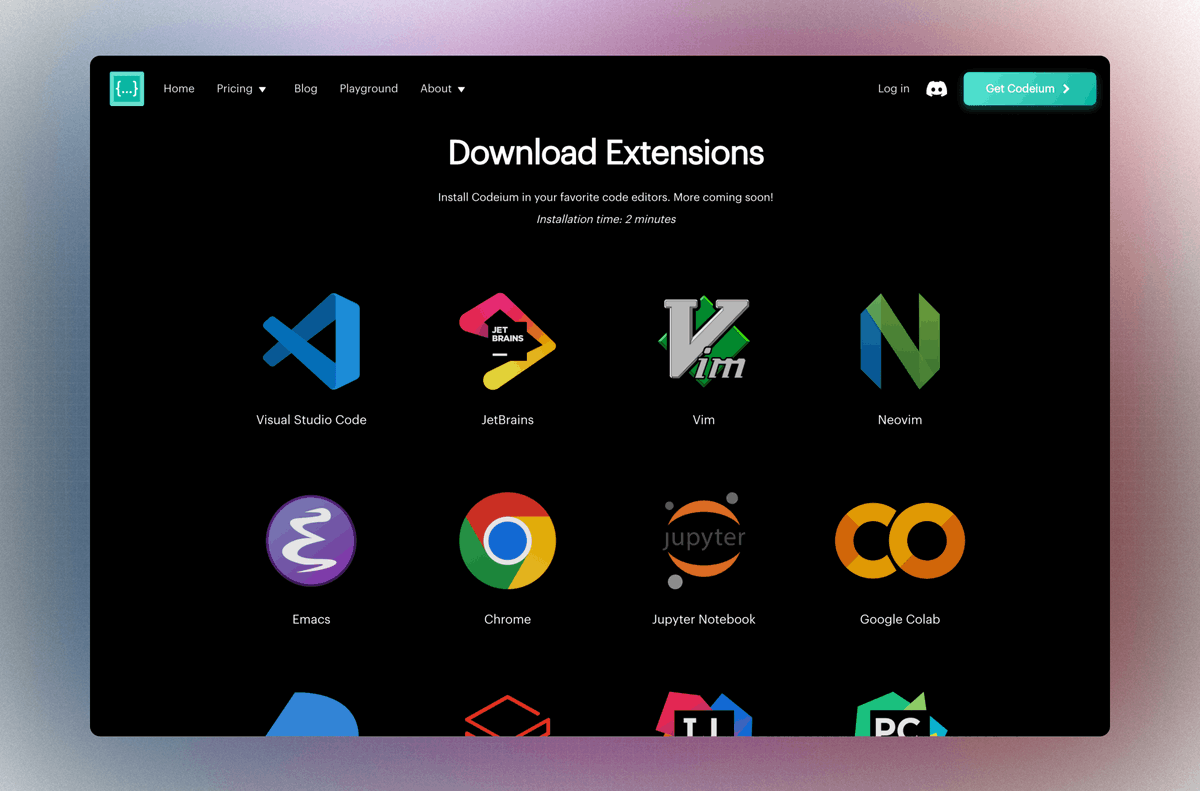Screen dimensions: 1200x791
Task: Click the Download Extensions heading
Action: click(606, 153)
